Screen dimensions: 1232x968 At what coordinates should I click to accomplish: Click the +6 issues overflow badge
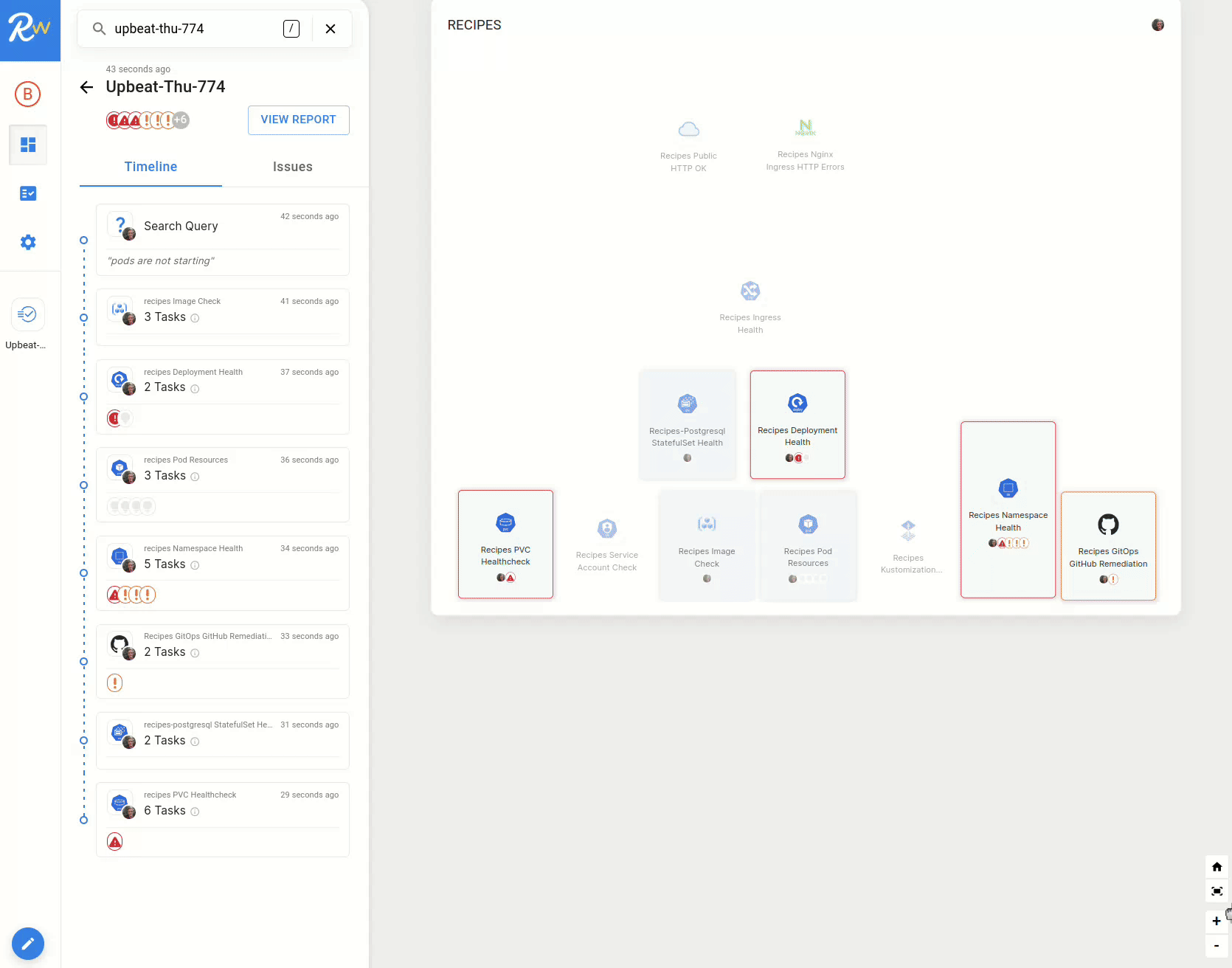[x=181, y=120]
